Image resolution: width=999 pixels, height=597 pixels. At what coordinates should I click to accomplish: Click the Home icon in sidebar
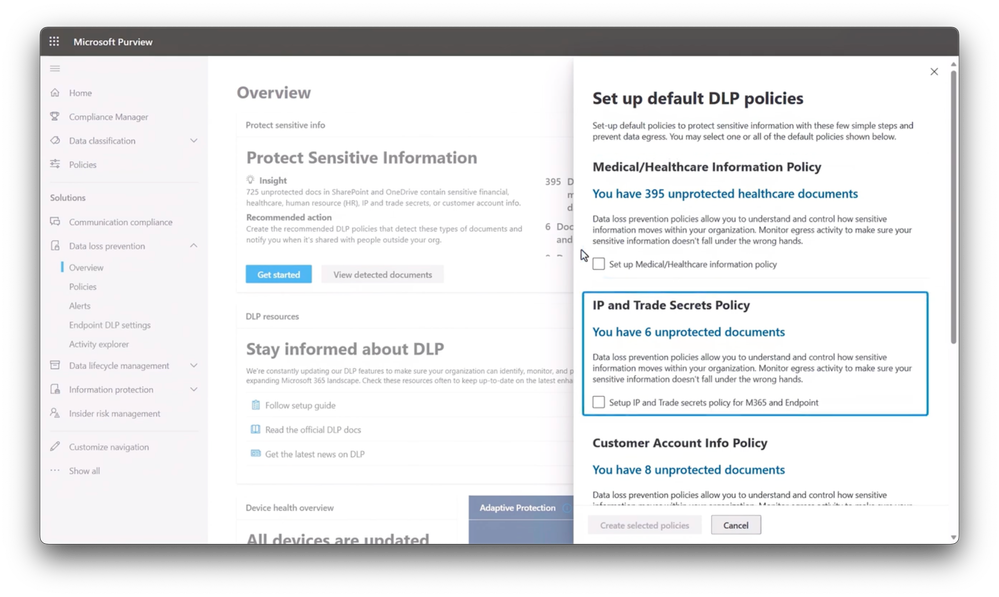[55, 92]
